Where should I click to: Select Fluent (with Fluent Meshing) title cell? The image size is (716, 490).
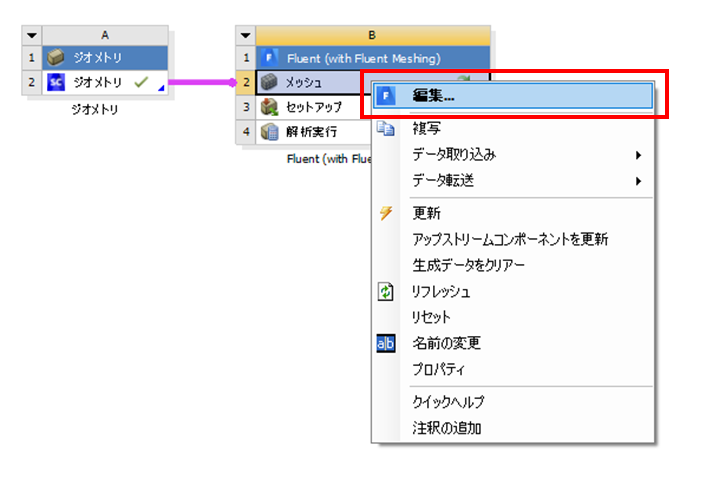pyautogui.click(x=373, y=58)
